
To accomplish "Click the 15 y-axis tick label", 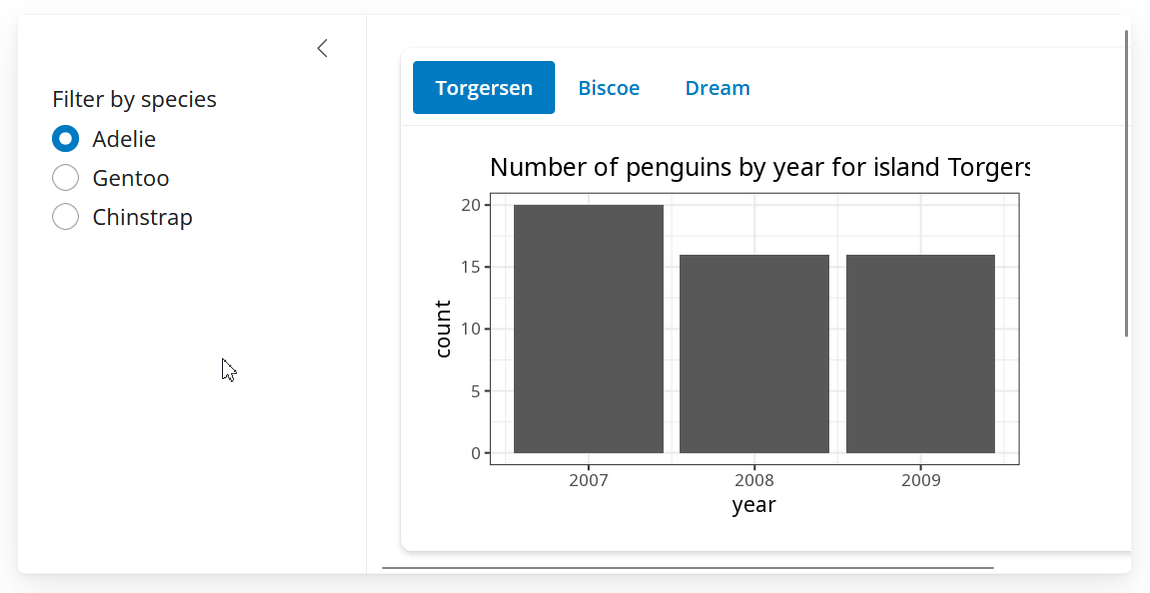I will pos(471,267).
